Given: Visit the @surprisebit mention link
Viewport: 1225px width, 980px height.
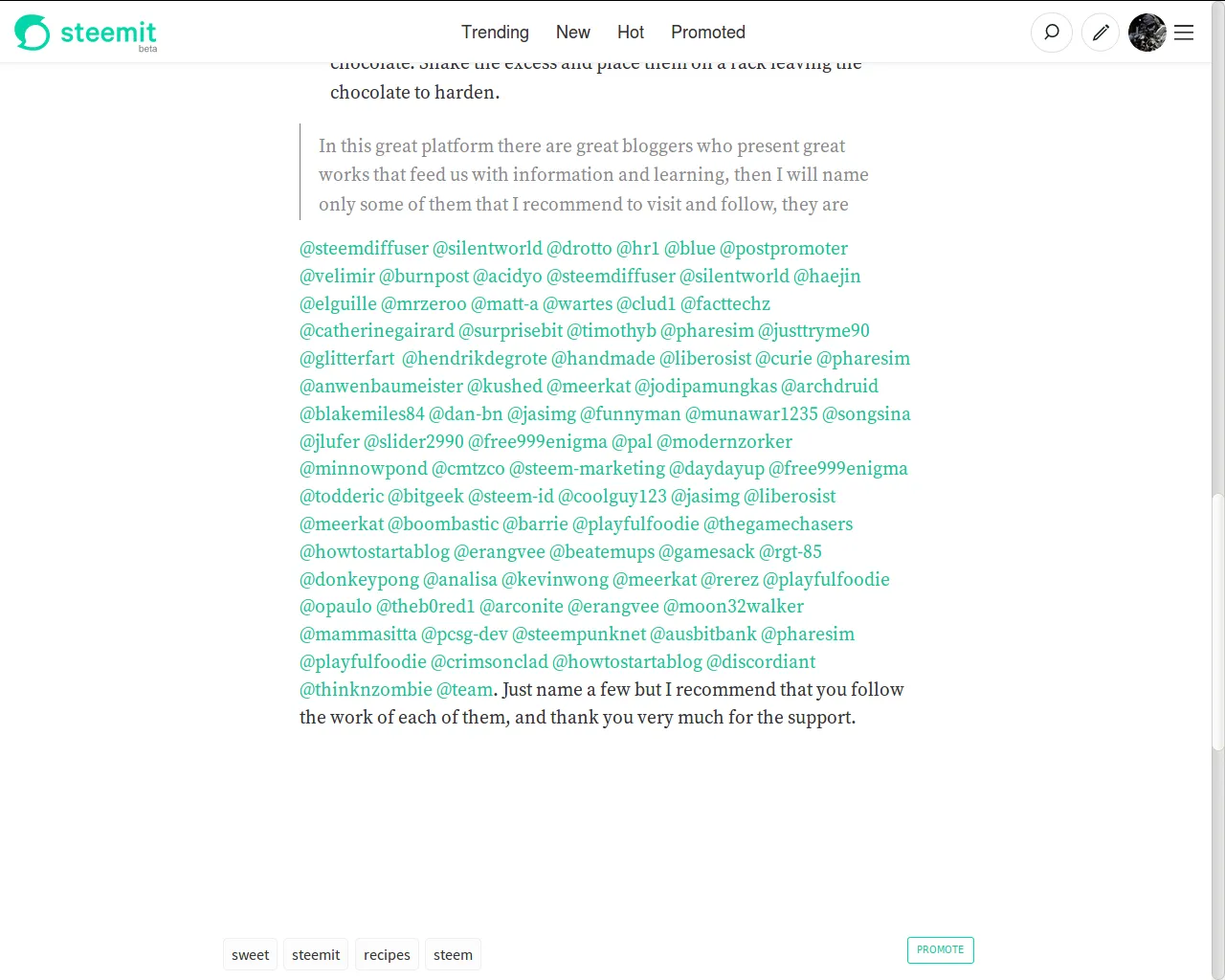Looking at the screenshot, I should 511,331.
